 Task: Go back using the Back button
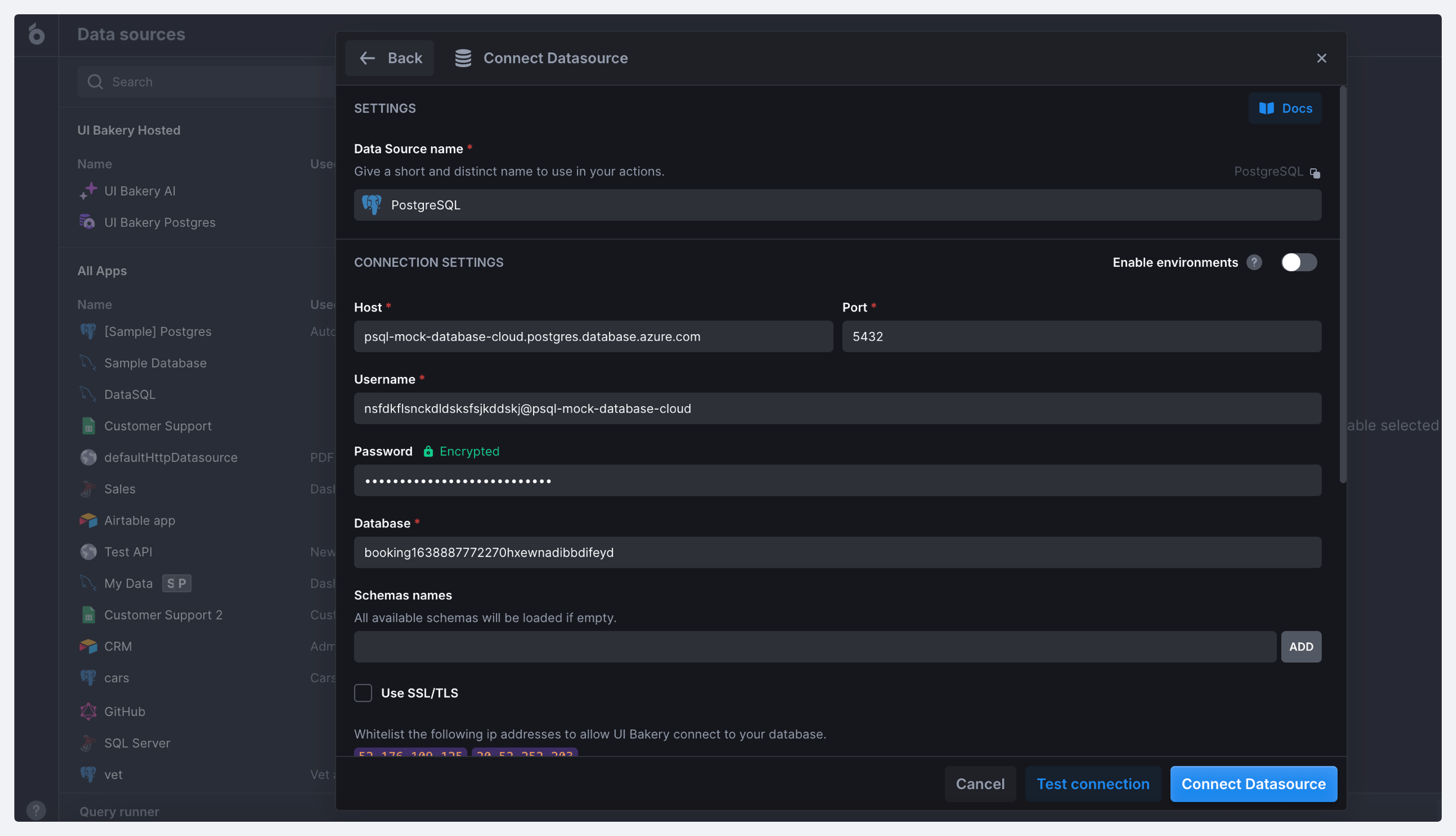tap(390, 58)
